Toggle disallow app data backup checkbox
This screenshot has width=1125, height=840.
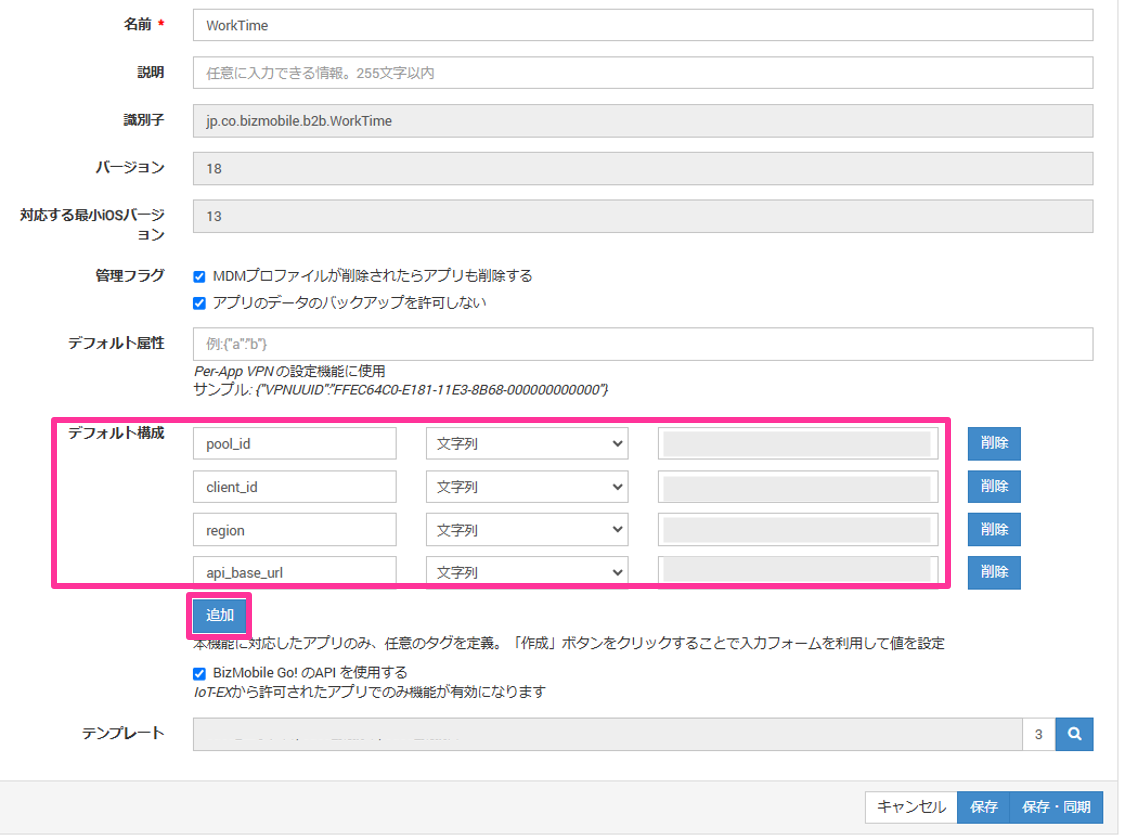coord(200,302)
